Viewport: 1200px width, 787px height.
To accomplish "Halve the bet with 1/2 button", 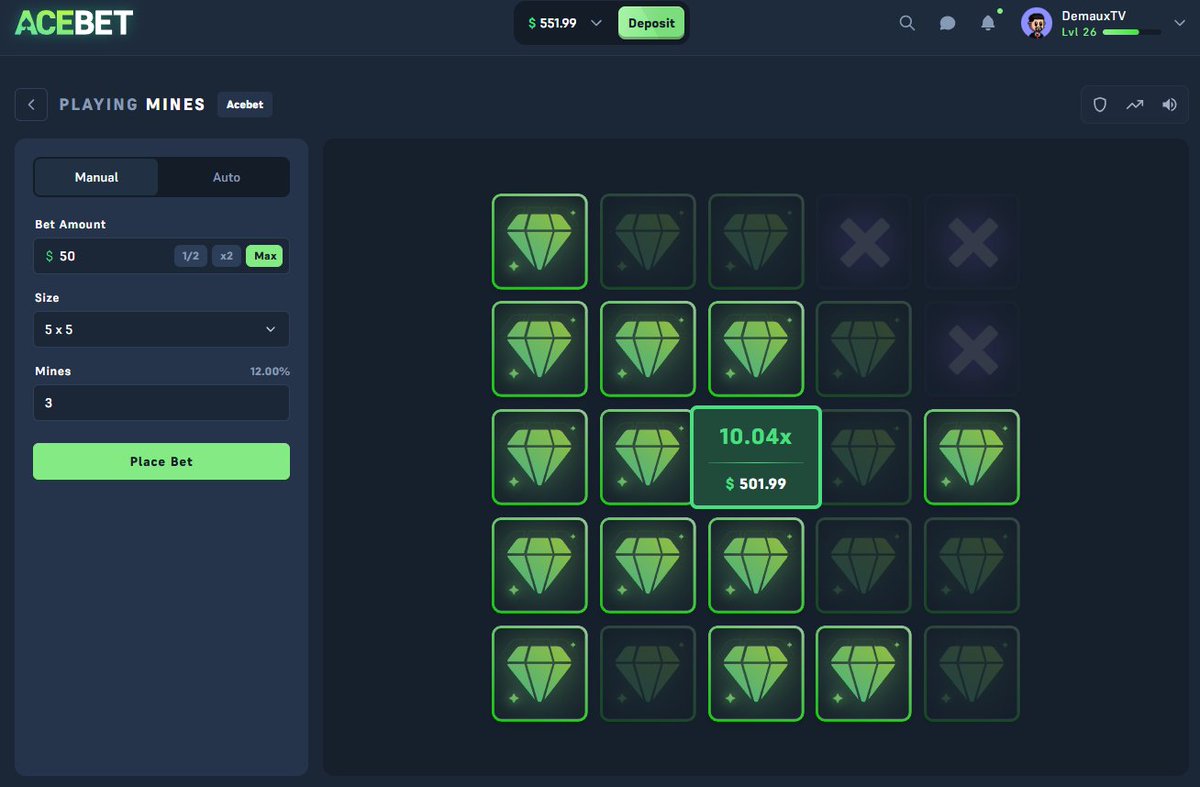I will (191, 256).
